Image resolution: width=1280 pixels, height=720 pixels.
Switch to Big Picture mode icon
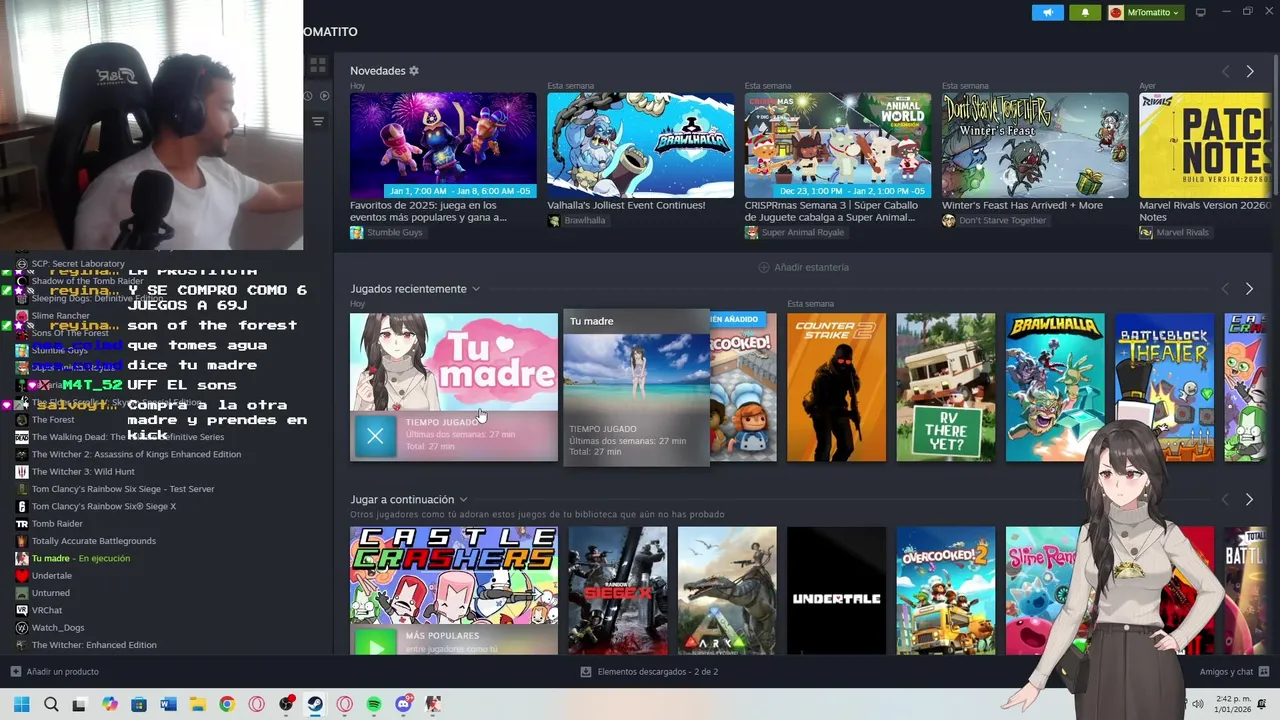1201,12
